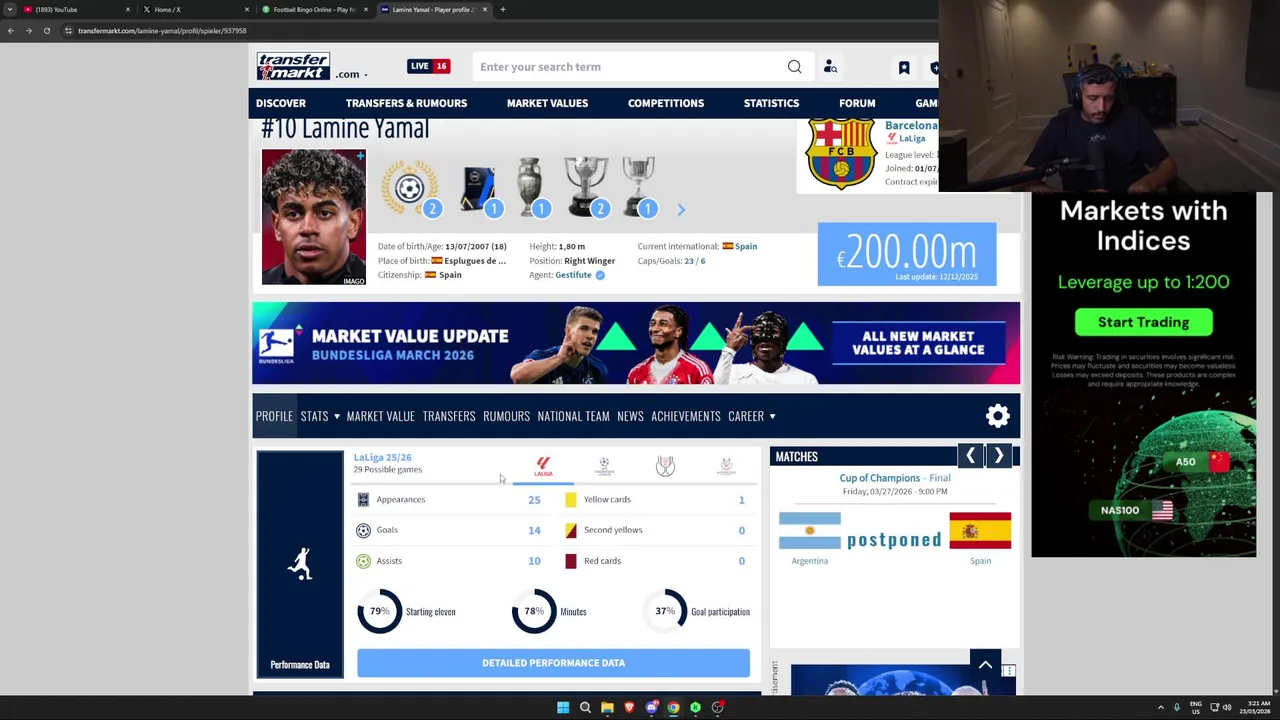This screenshot has width=1280, height=720.
Task: Select the Copa del Rey logo tab
Action: click(665, 466)
